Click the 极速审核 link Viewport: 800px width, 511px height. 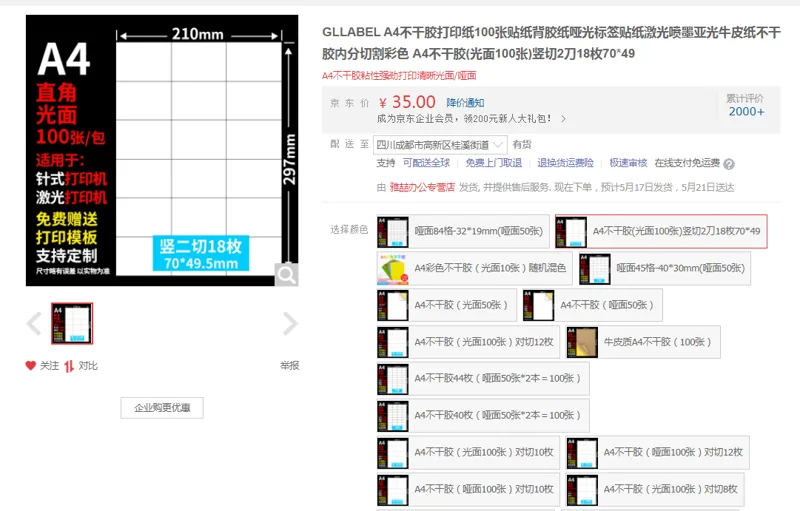(628, 163)
